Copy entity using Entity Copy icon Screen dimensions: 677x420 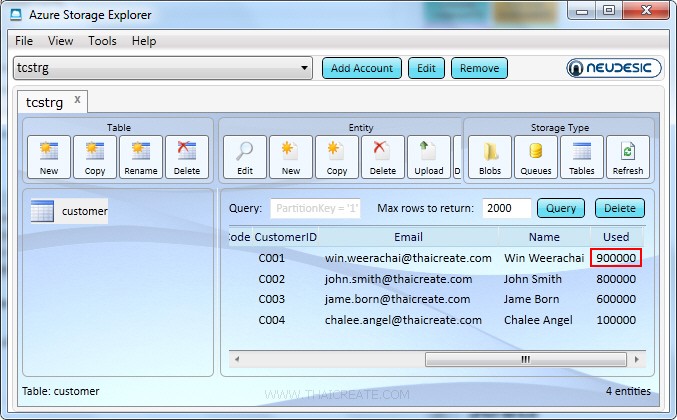coord(337,157)
